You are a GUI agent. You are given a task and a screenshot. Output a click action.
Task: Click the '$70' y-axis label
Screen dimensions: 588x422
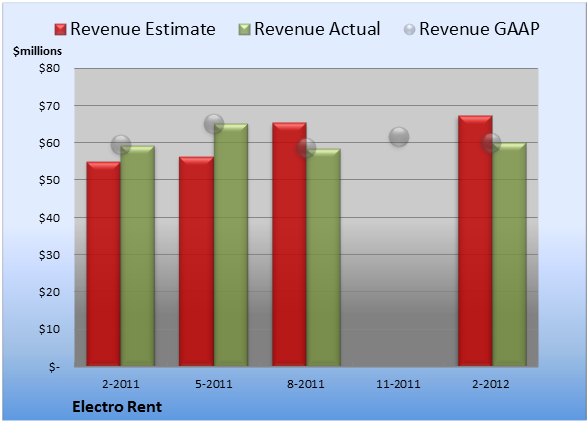[x=49, y=106]
